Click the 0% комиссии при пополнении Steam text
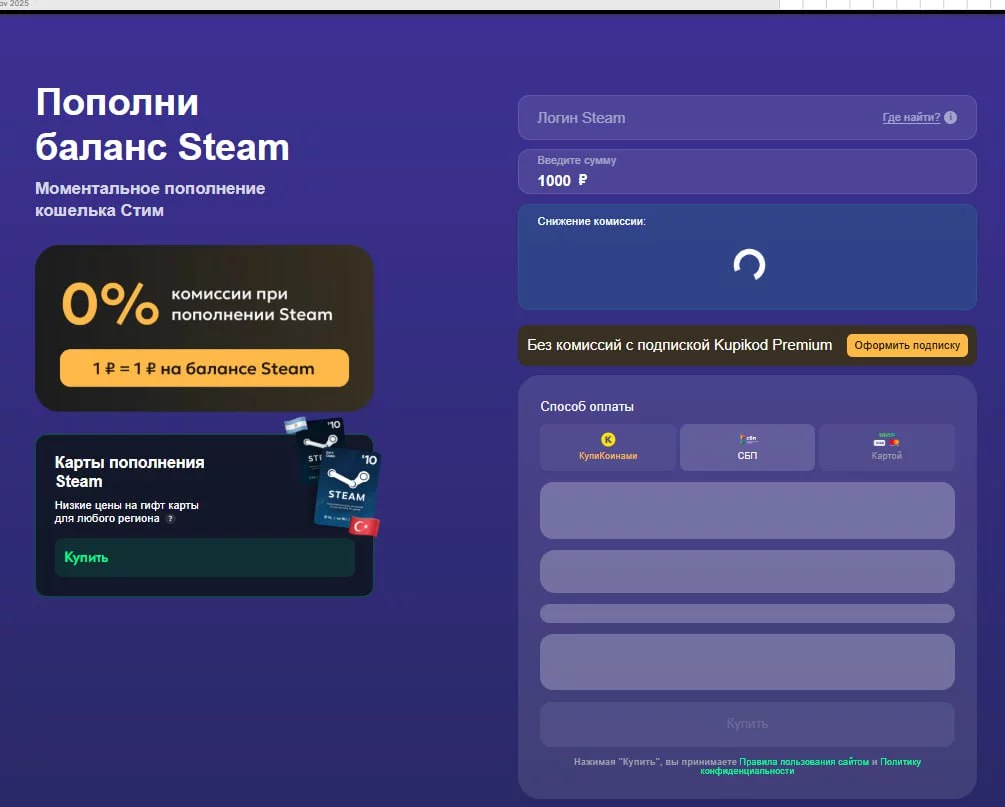Image resolution: width=1005 pixels, height=807 pixels. (x=197, y=304)
